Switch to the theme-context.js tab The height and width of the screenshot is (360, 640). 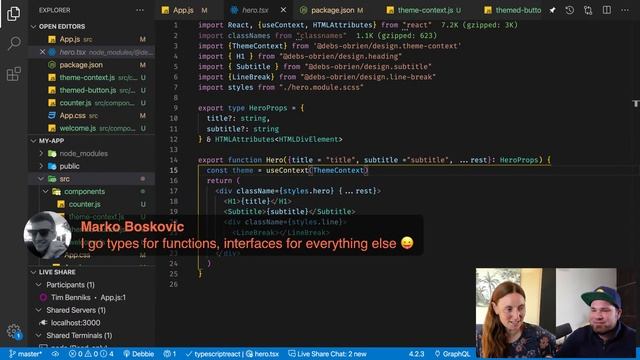(x=429, y=10)
